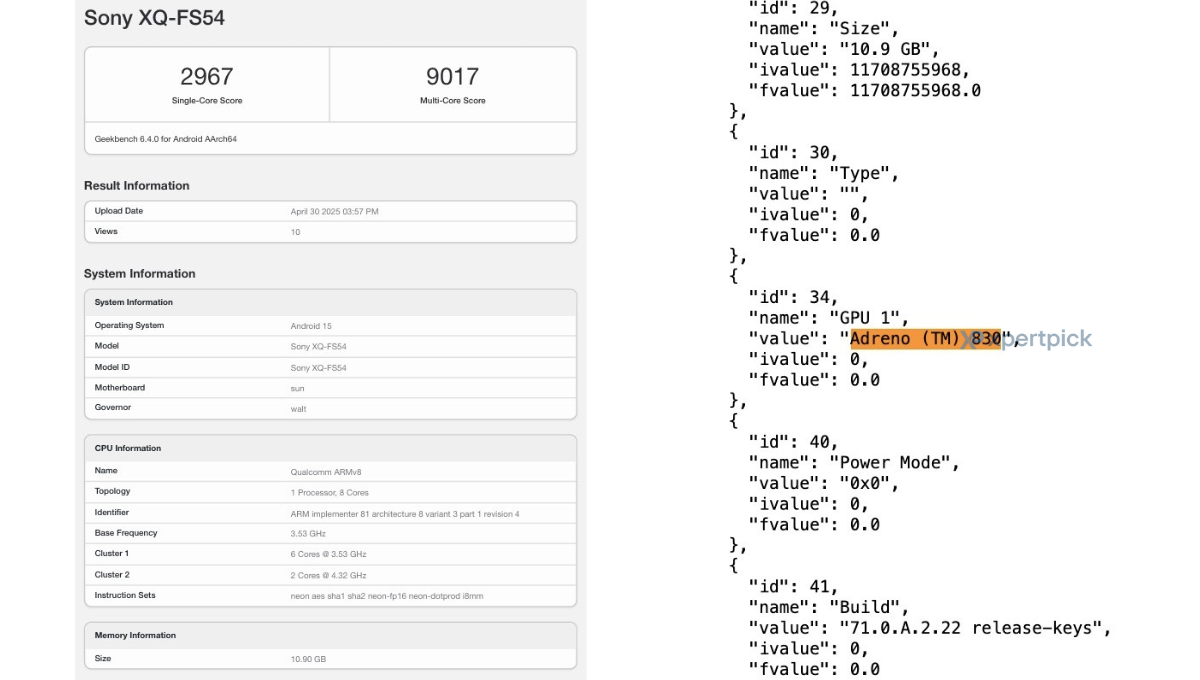1200x680 pixels.
Task: Click the Result Information heading
Action: coord(137,186)
